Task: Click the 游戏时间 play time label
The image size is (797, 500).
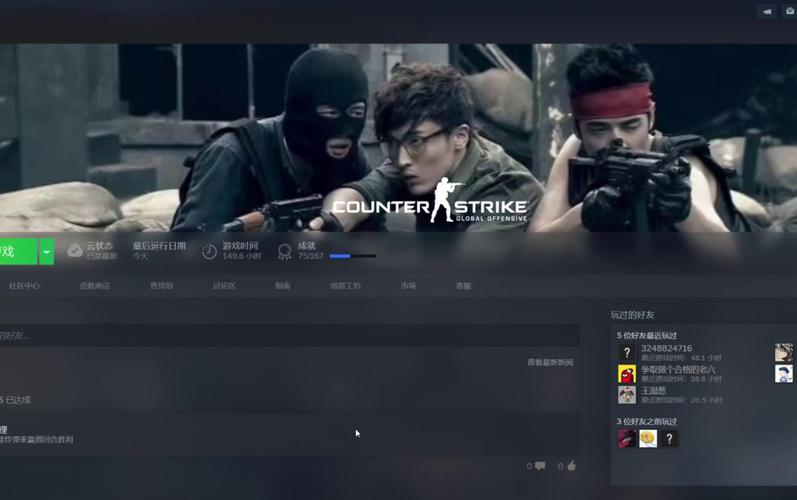Action: [x=240, y=246]
